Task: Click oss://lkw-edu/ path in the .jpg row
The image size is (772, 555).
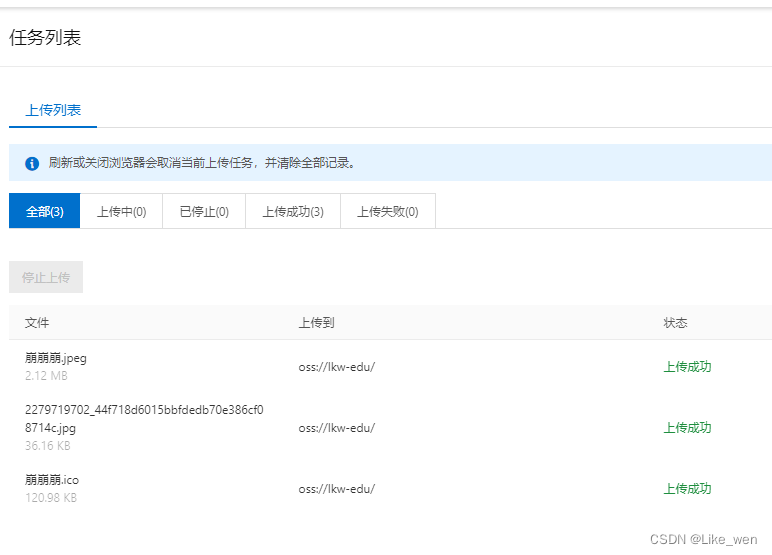Action: pos(337,428)
